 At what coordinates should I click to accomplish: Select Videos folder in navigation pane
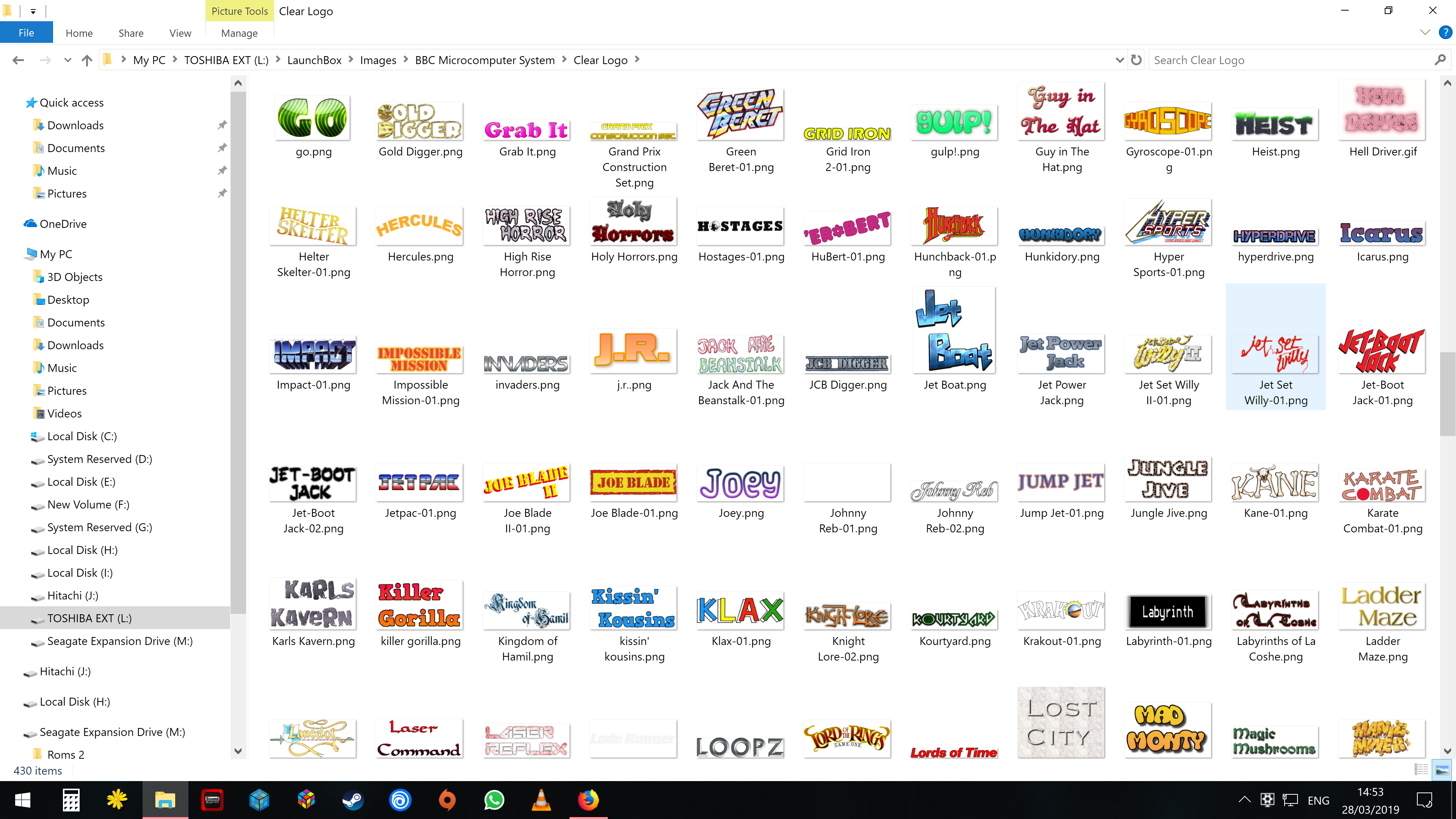coord(64,414)
